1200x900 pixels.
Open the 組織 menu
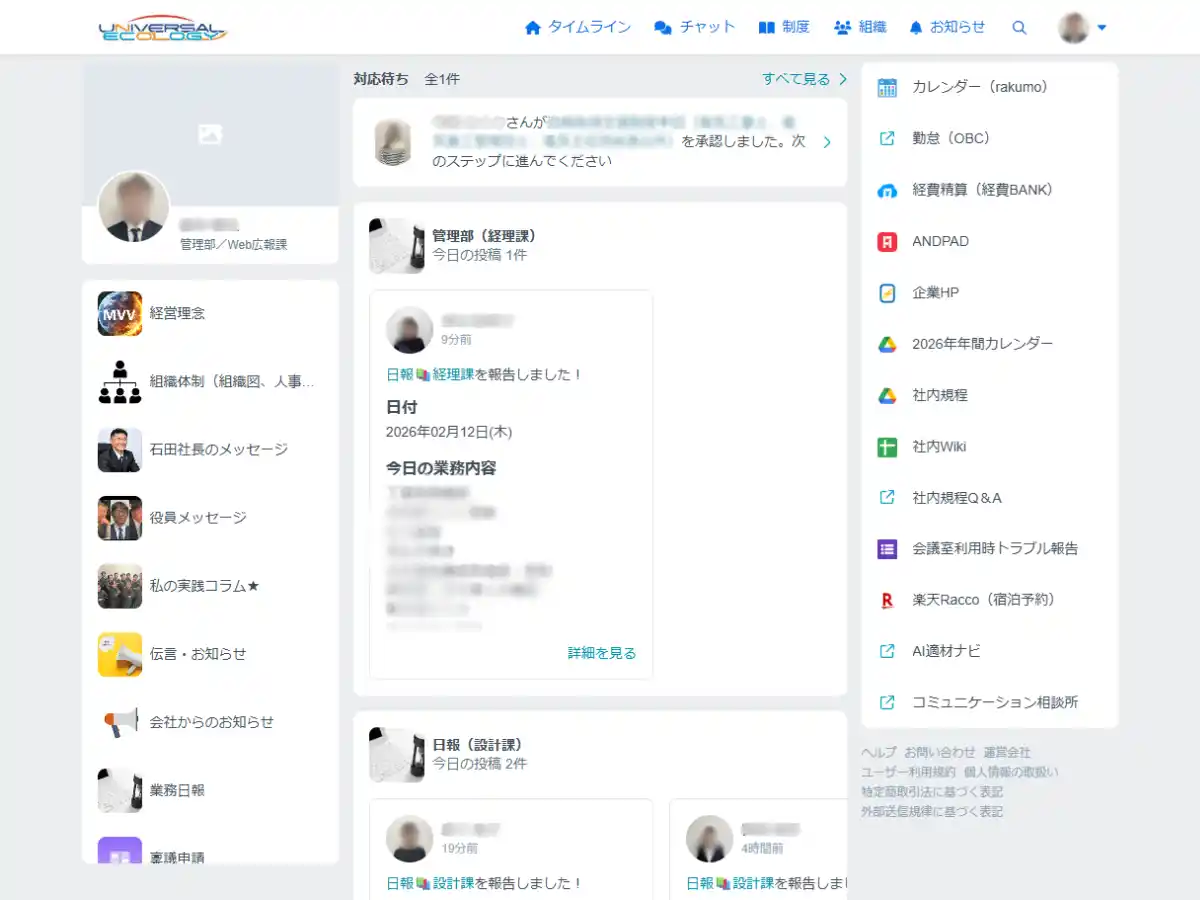(860, 28)
